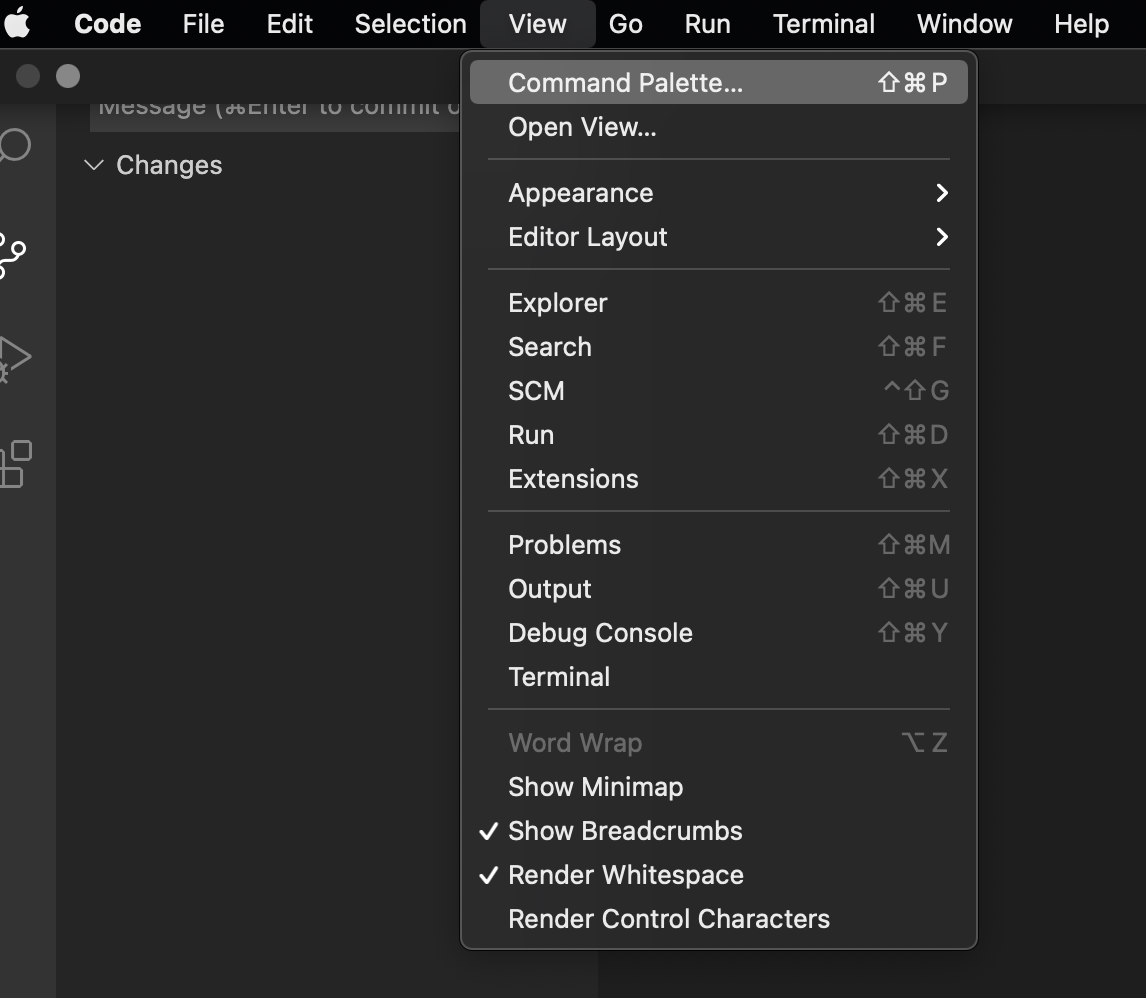
Task: Open the Code application menu
Action: click(x=107, y=24)
